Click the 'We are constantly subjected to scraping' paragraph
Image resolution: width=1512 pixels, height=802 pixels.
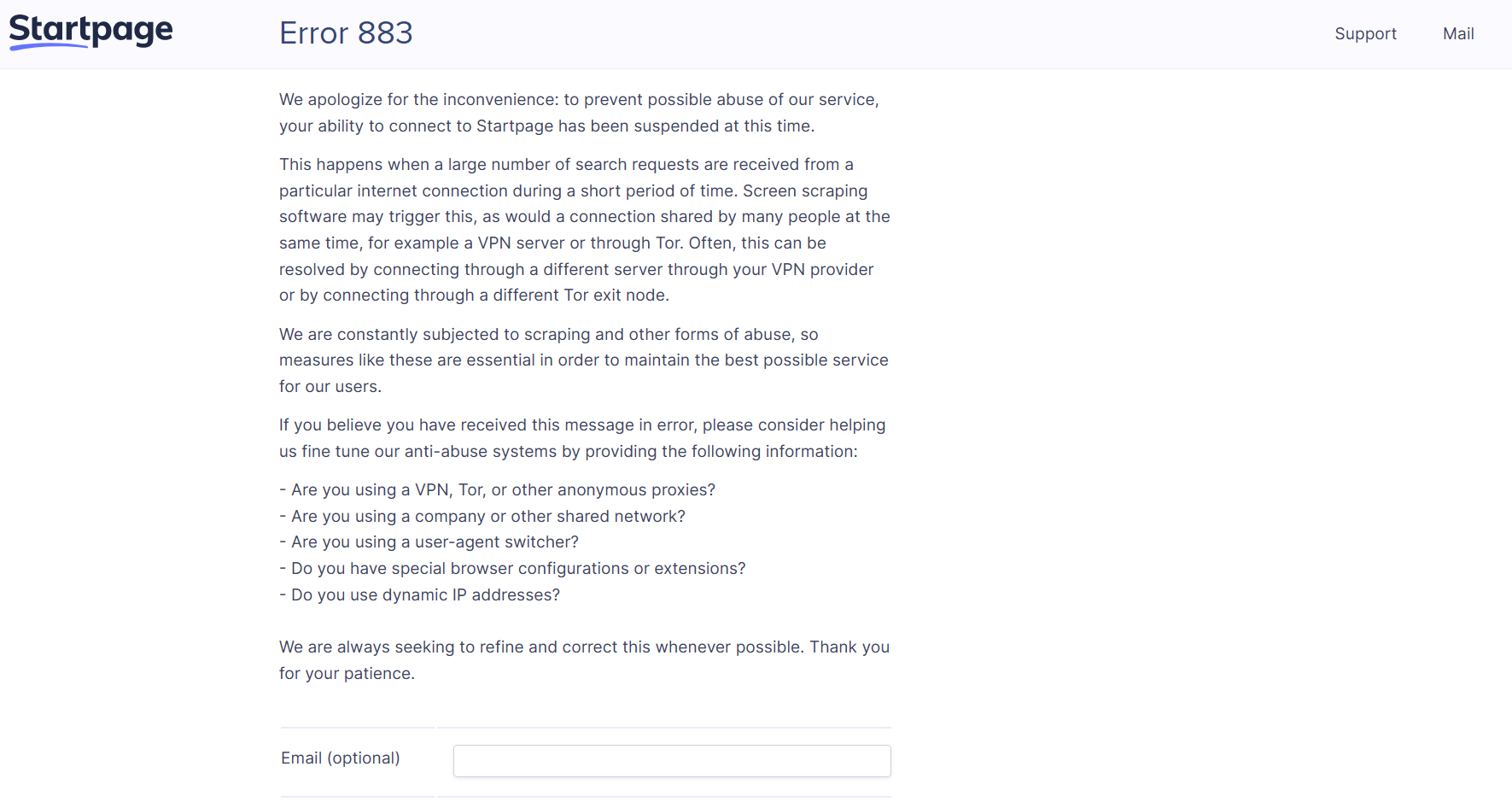tap(583, 360)
